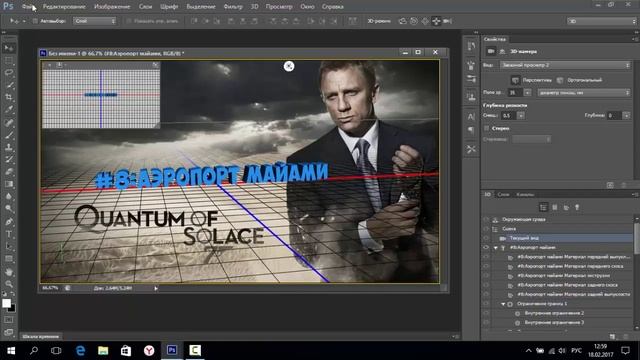
Task: Toggle show transform controls checkbox
Action: (x=129, y=21)
